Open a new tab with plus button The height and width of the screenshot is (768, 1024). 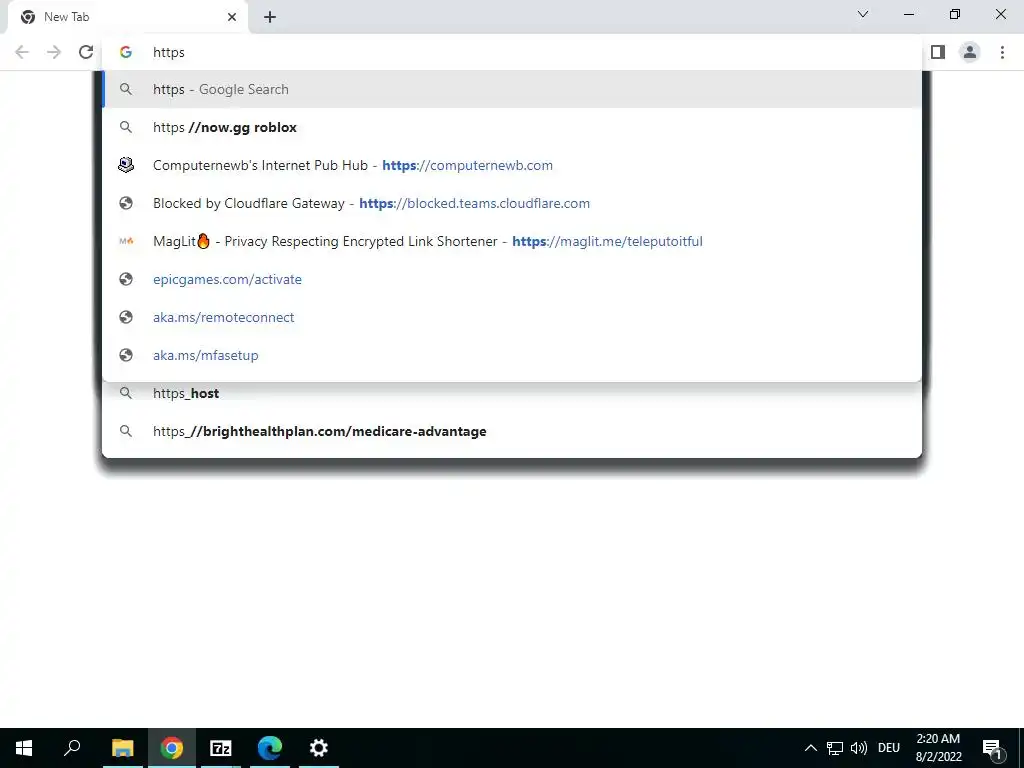point(270,17)
